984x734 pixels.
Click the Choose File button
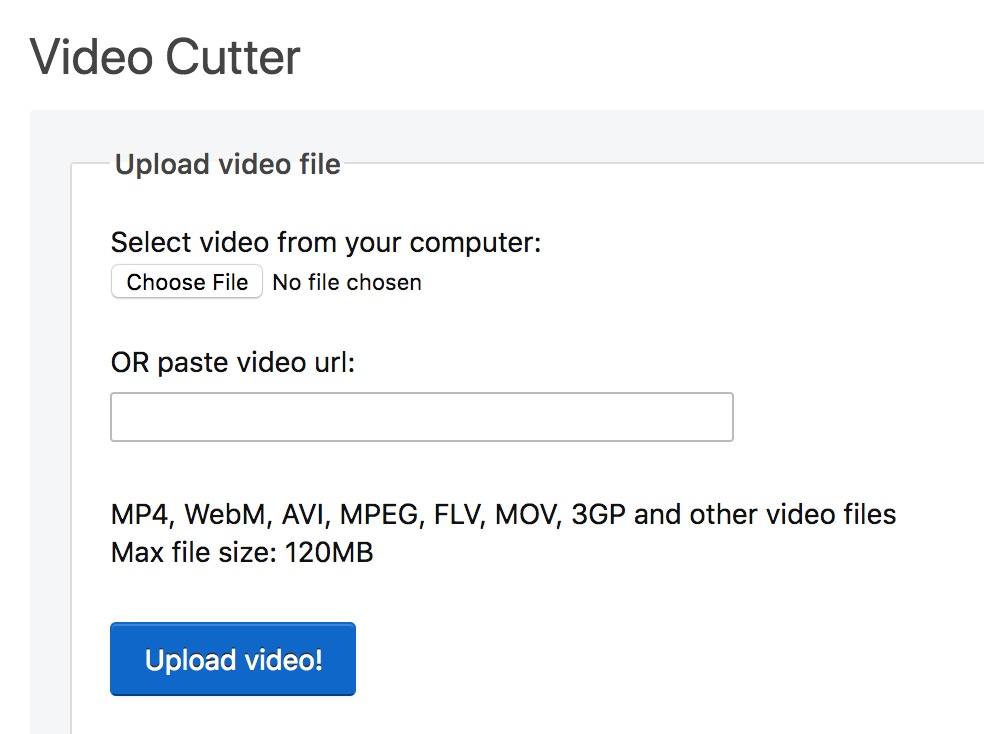pyautogui.click(x=186, y=282)
